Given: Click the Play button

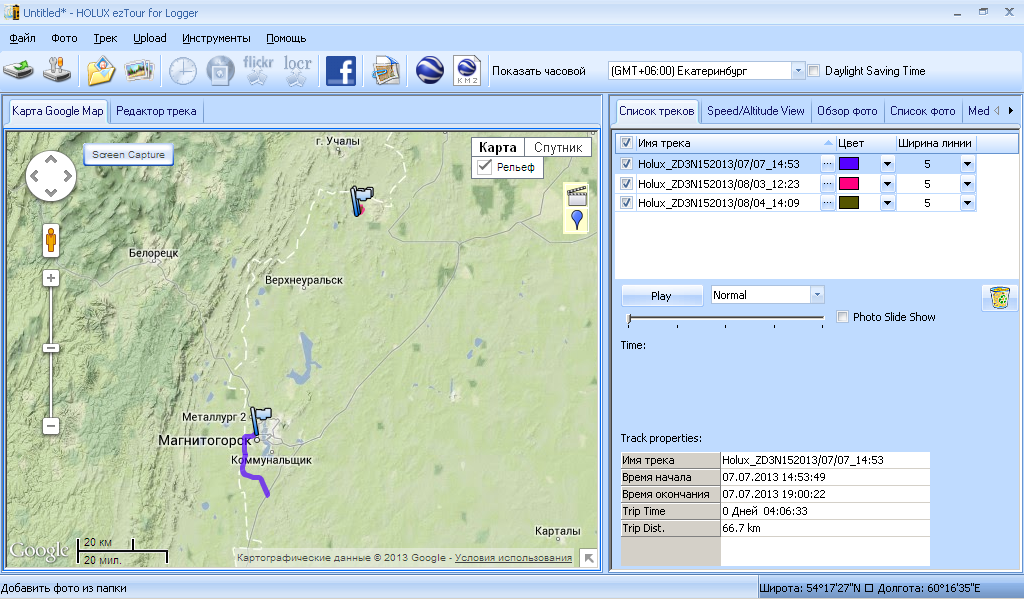Looking at the screenshot, I should pos(662,296).
